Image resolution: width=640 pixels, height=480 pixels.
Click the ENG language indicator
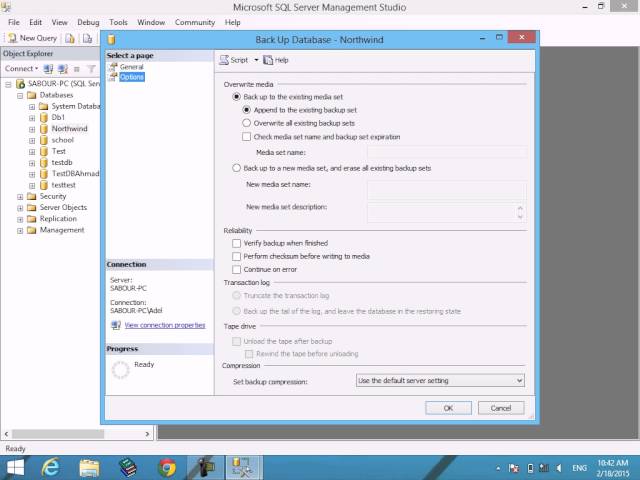[580, 468]
